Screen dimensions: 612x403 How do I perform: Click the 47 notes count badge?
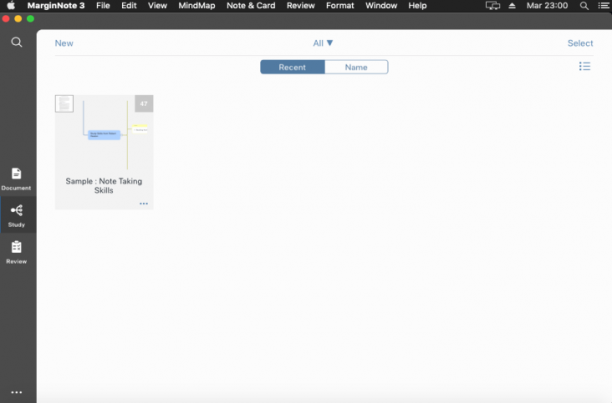coord(144,104)
